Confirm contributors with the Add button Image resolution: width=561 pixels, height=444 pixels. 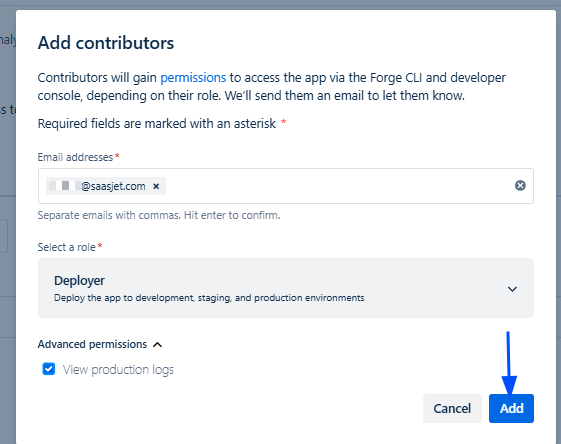tap(511, 408)
